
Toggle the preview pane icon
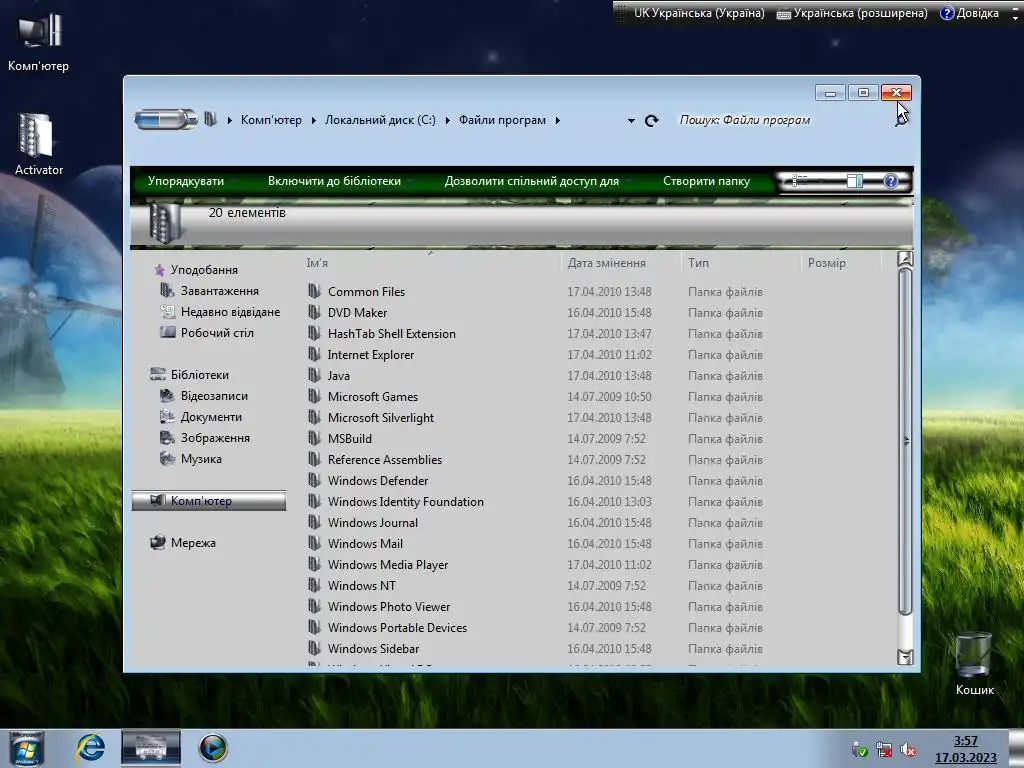coord(854,181)
